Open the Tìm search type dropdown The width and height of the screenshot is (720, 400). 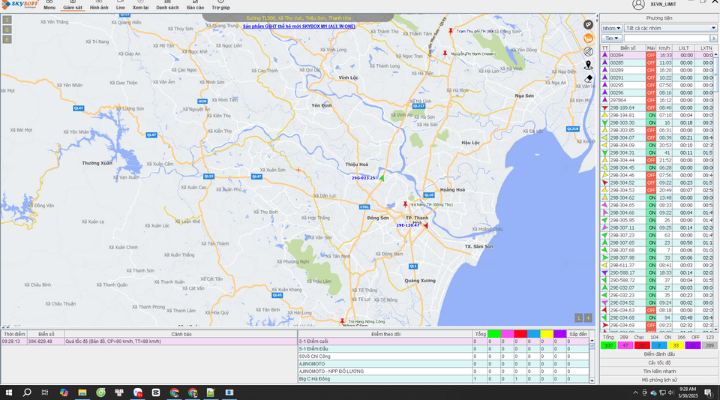(x=612, y=39)
